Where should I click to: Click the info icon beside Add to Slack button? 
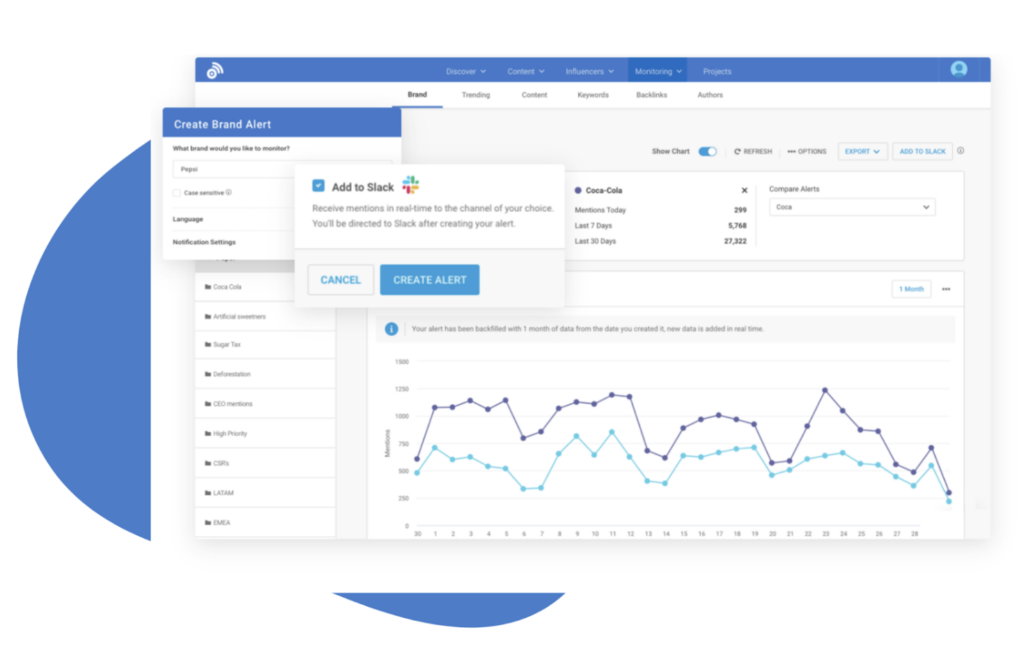[961, 151]
